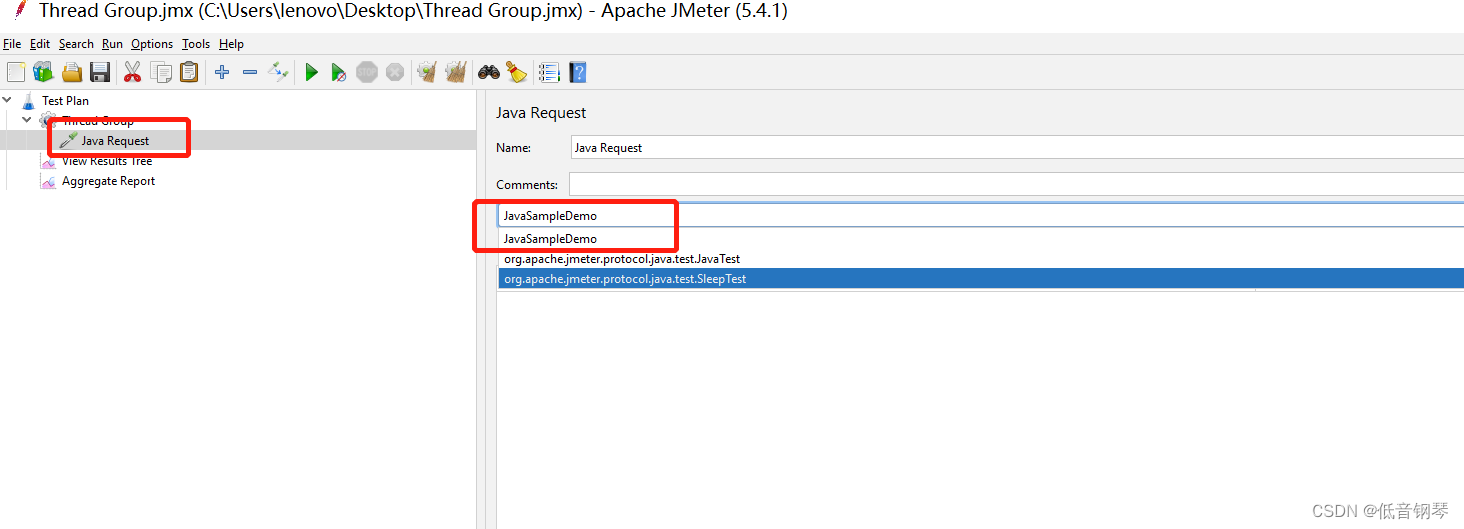The height and width of the screenshot is (529, 1464).
Task: Save the test plan with floppy icon
Action: 100,72
